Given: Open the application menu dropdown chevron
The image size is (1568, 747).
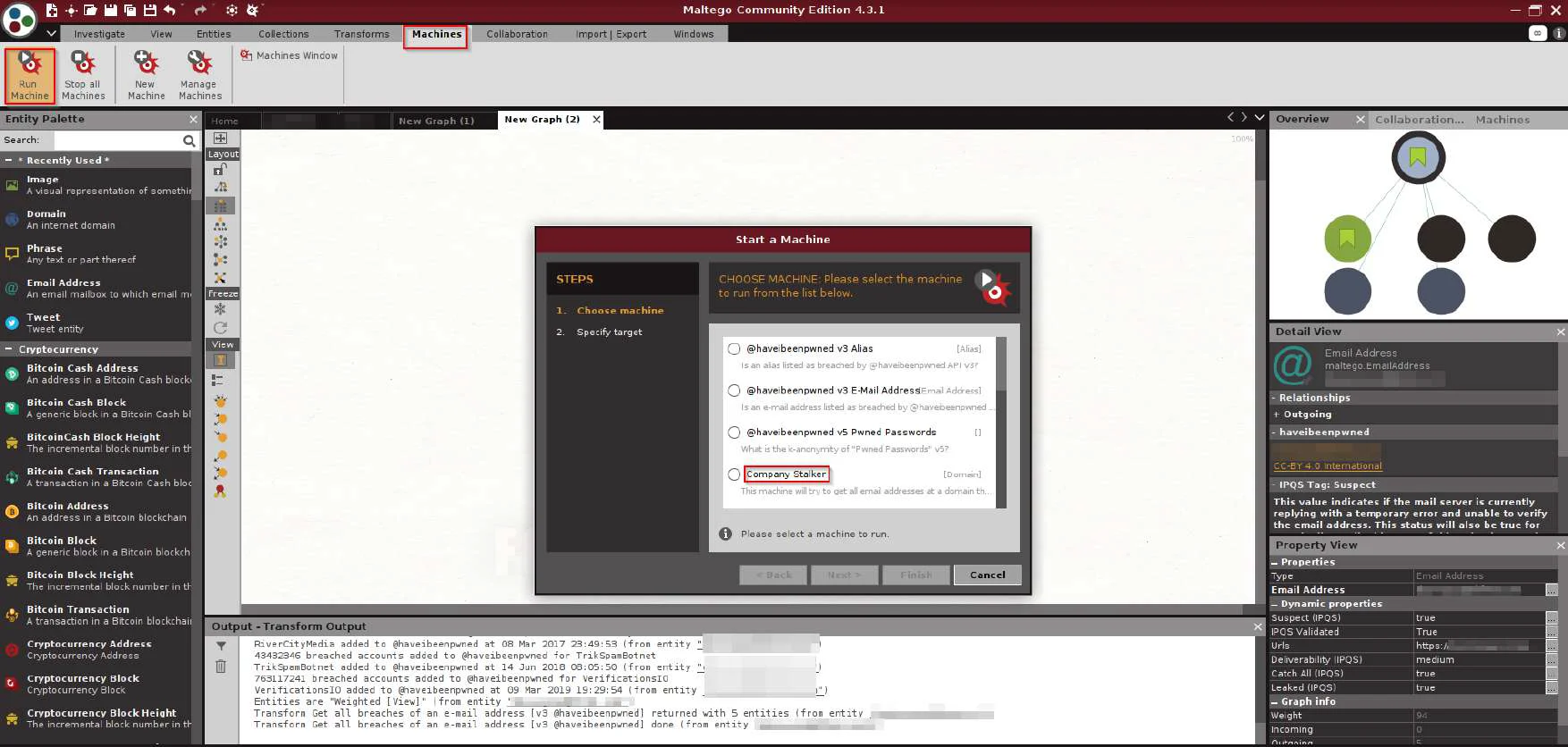Looking at the screenshot, I should click(x=51, y=33).
